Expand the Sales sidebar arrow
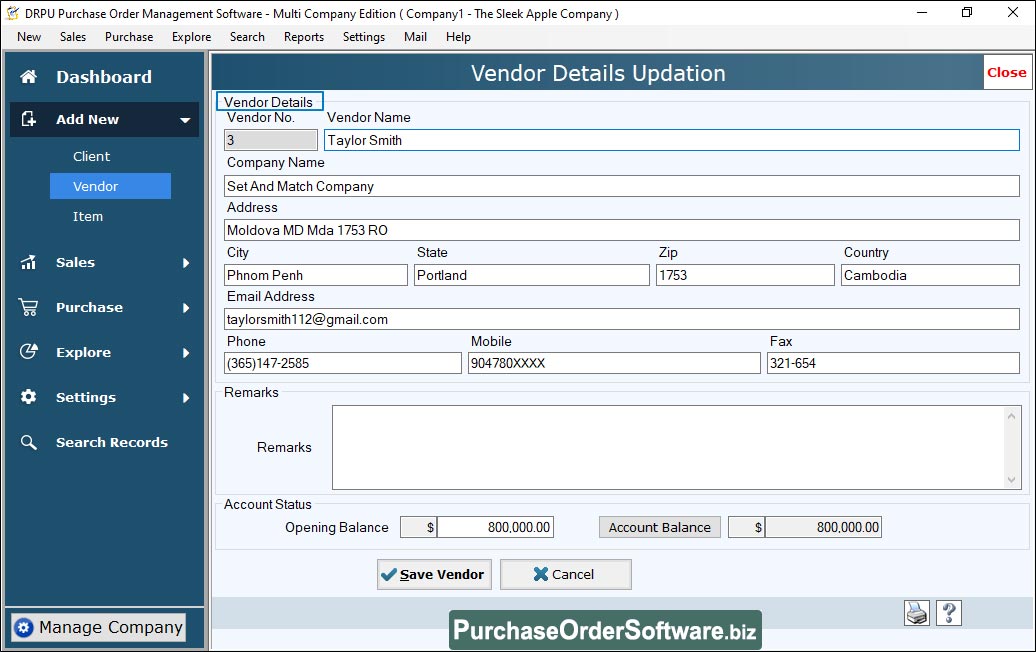The width and height of the screenshot is (1036, 652). (186, 263)
